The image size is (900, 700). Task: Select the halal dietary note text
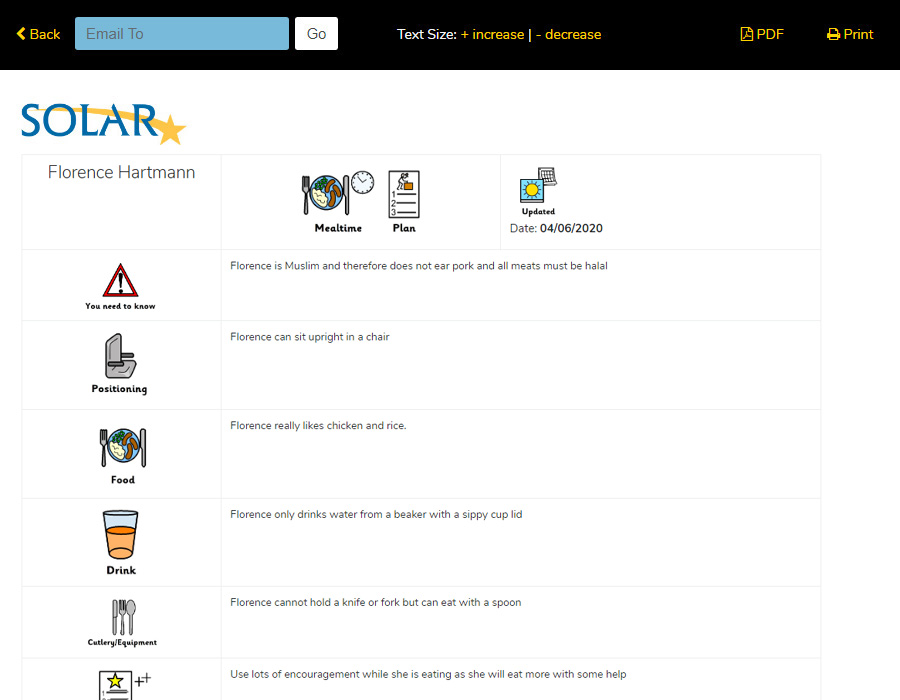point(417,266)
